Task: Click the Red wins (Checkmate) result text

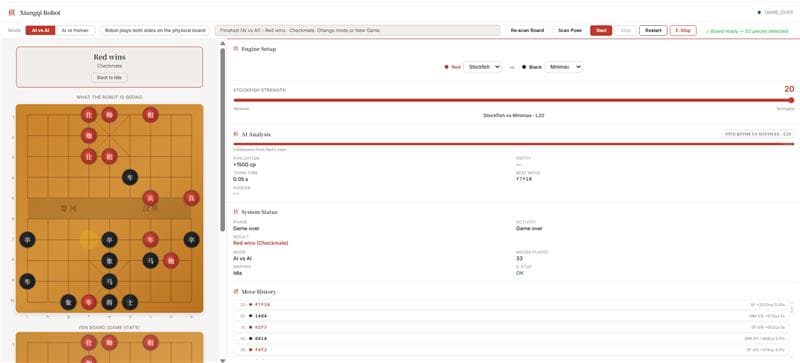Action: pyautogui.click(x=260, y=243)
